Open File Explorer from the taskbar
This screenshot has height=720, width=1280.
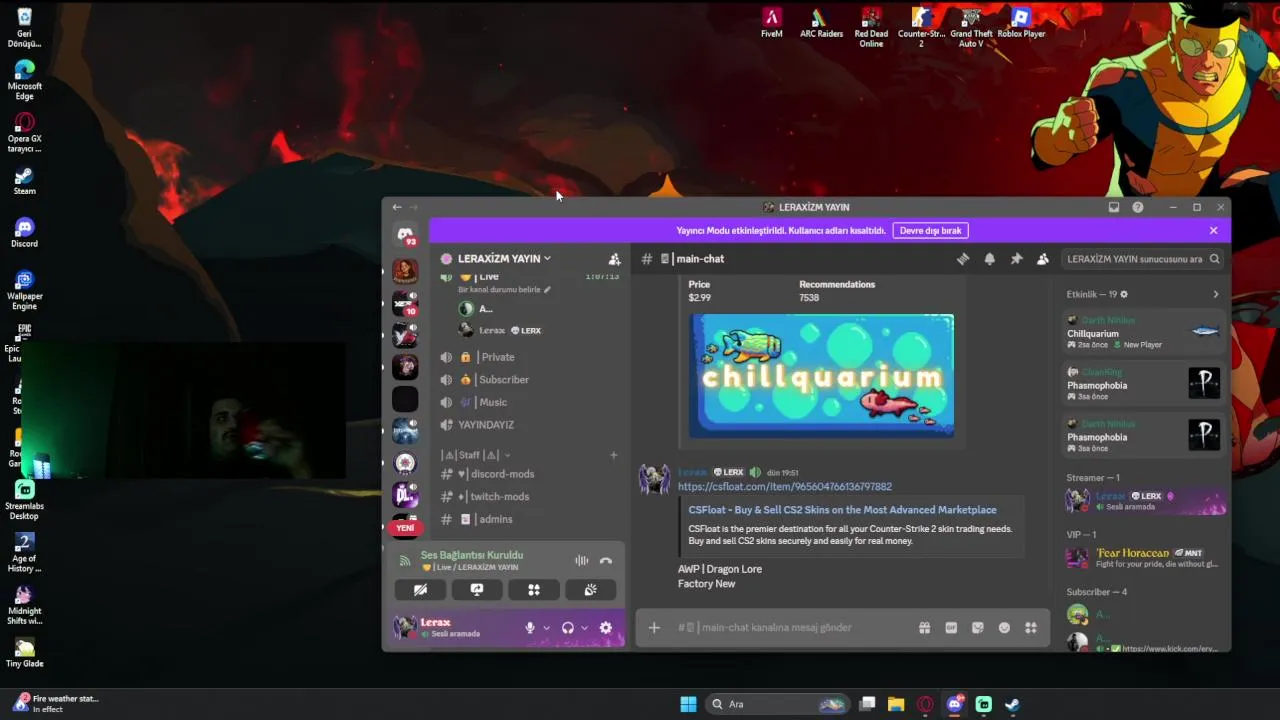tap(896, 704)
